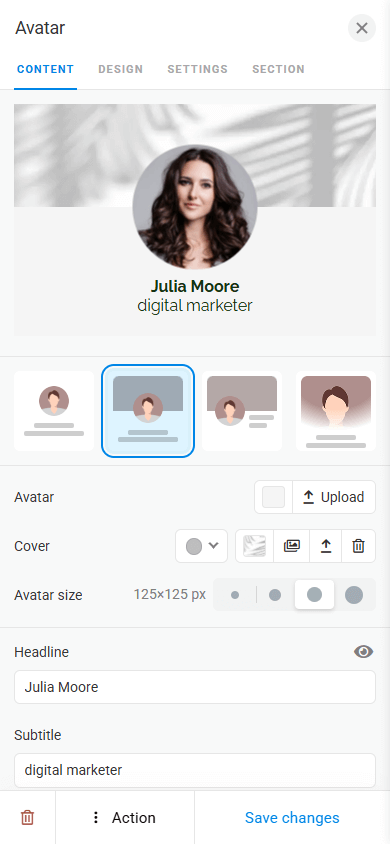Screen dimensions: 390x844
Task: Toggle Headline visibility eye icon
Action: pyautogui.click(x=364, y=652)
